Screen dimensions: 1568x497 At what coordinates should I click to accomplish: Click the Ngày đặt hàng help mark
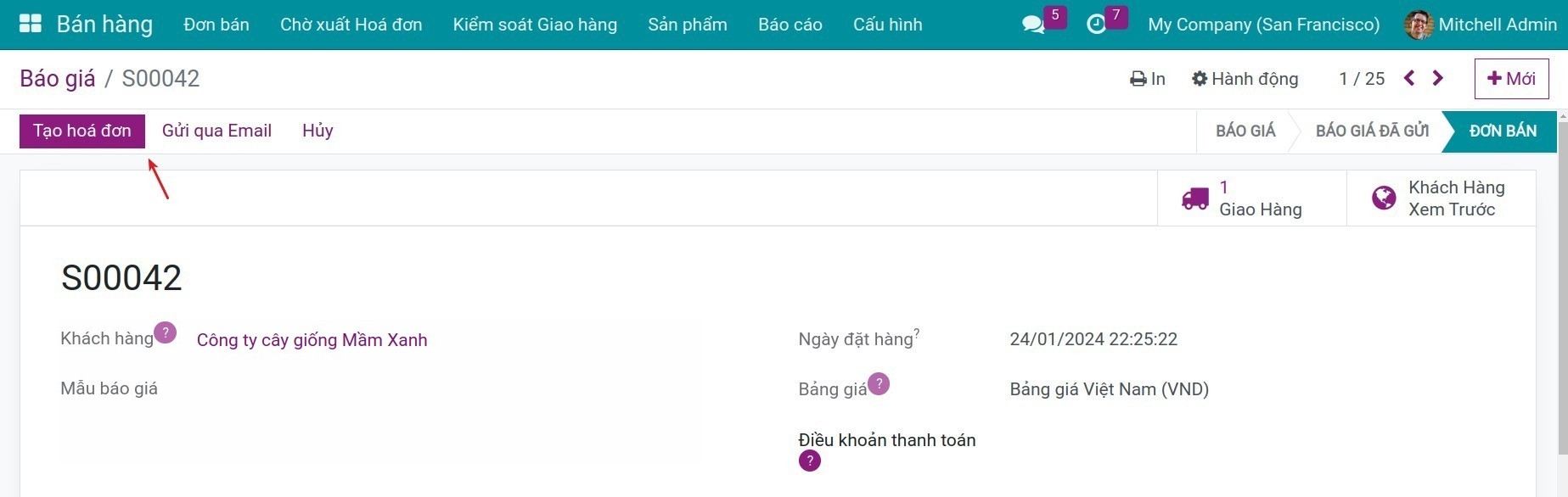click(917, 333)
